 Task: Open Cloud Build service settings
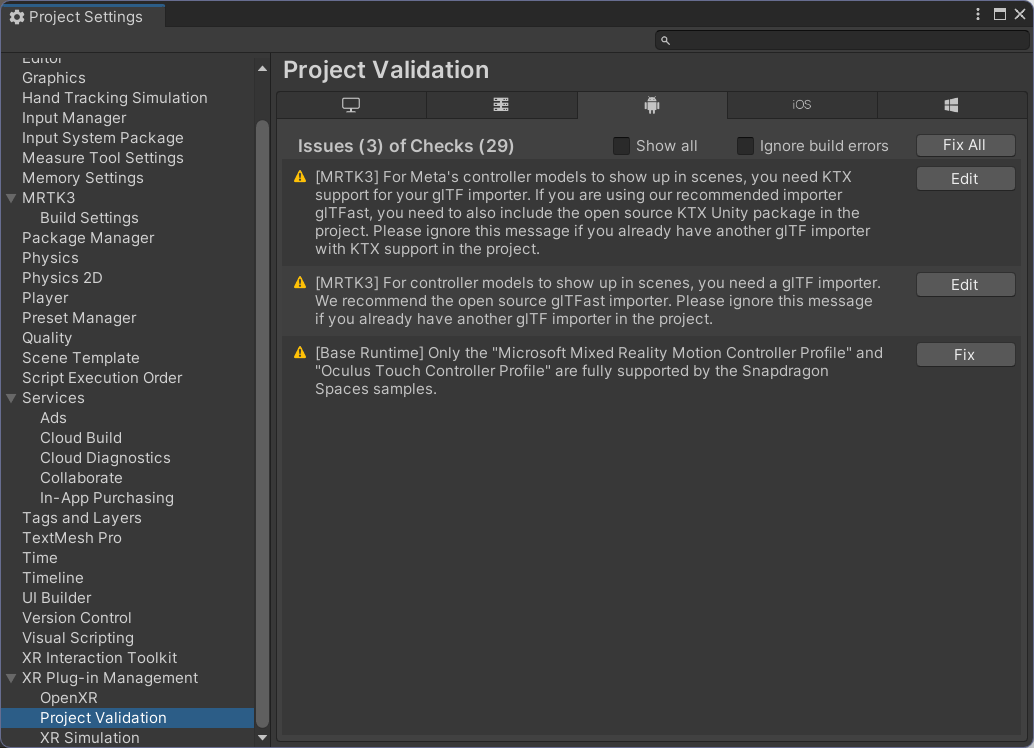(x=80, y=438)
